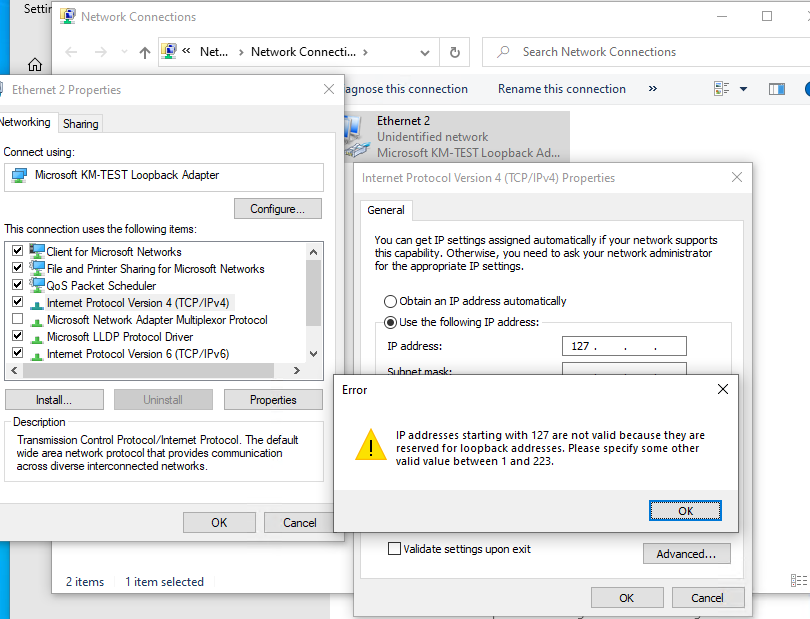
Task: Click the TCP/IPv4 protocol icon
Action: point(37,305)
